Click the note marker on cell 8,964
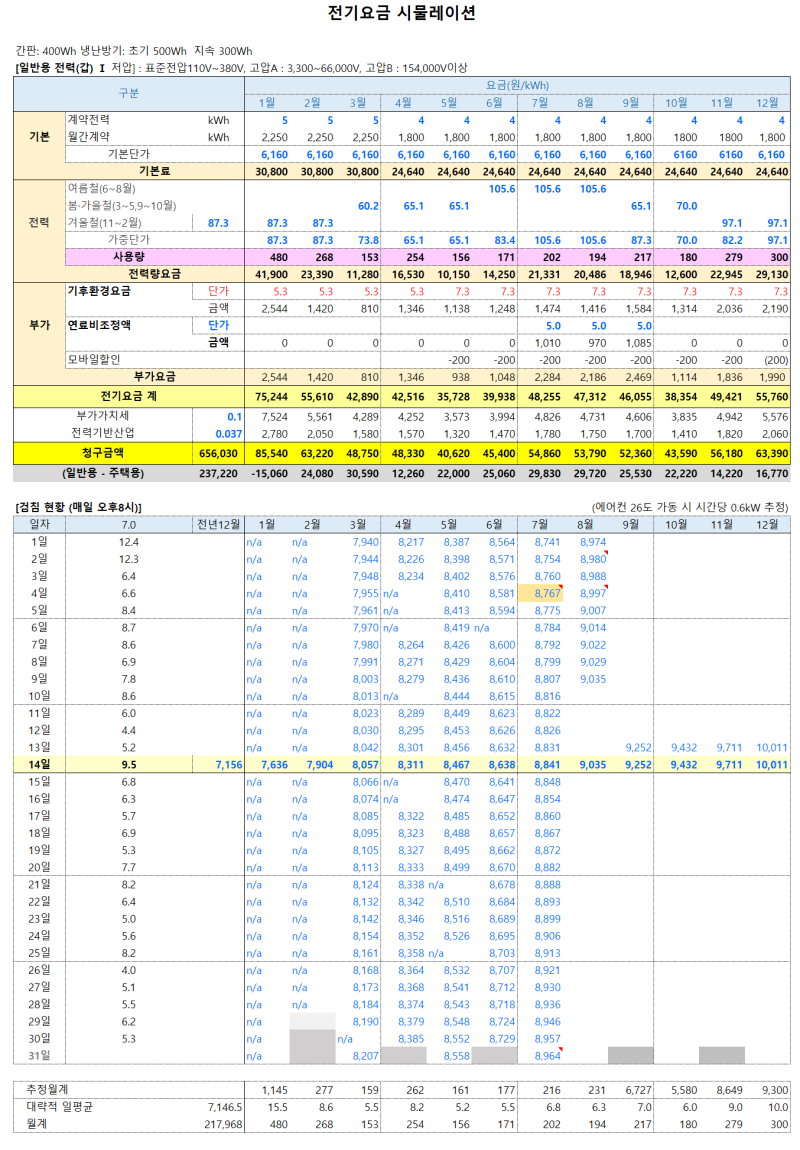Viewport: 800px width, 1150px height. pos(561,1049)
